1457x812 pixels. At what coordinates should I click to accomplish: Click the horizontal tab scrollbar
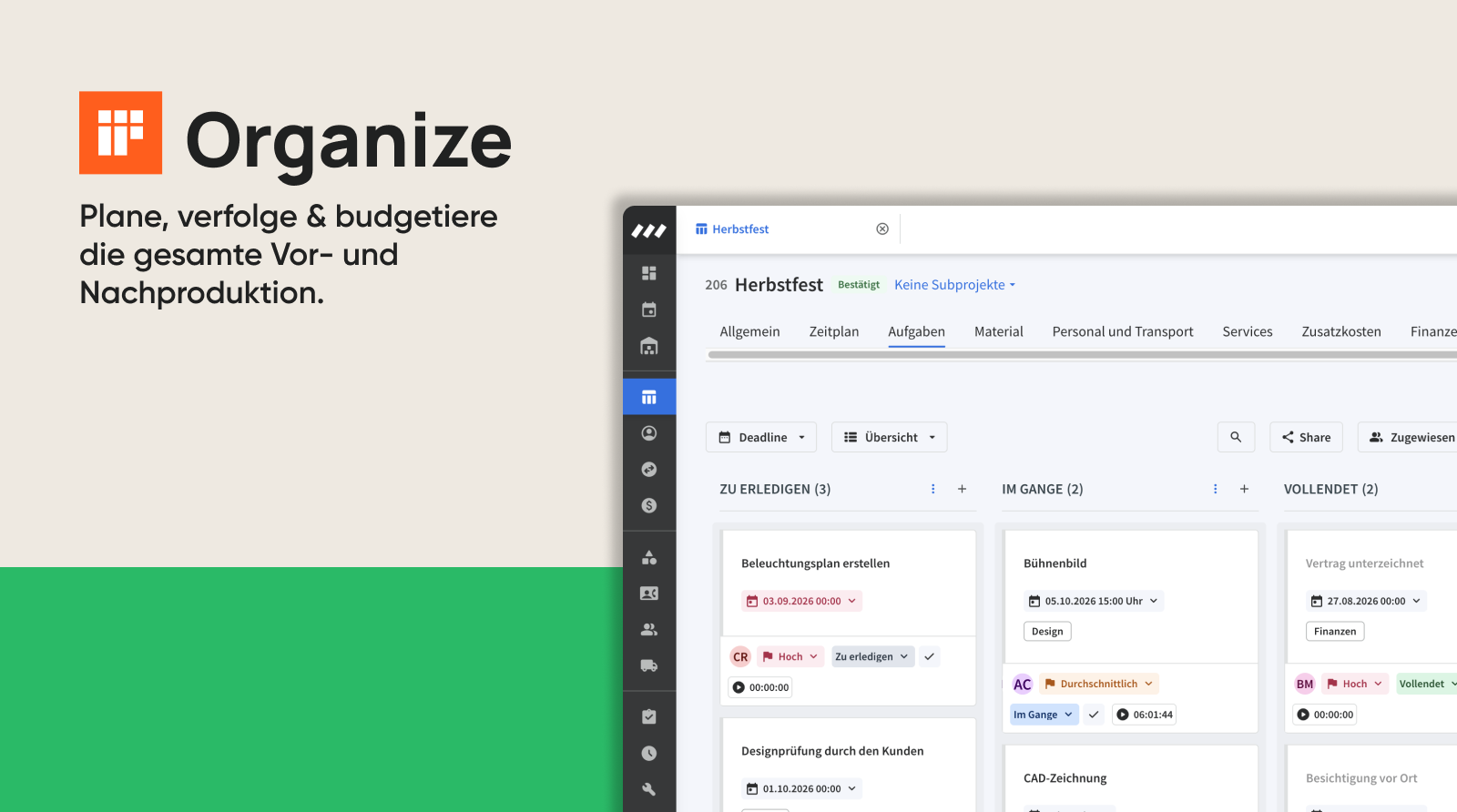(1082, 355)
